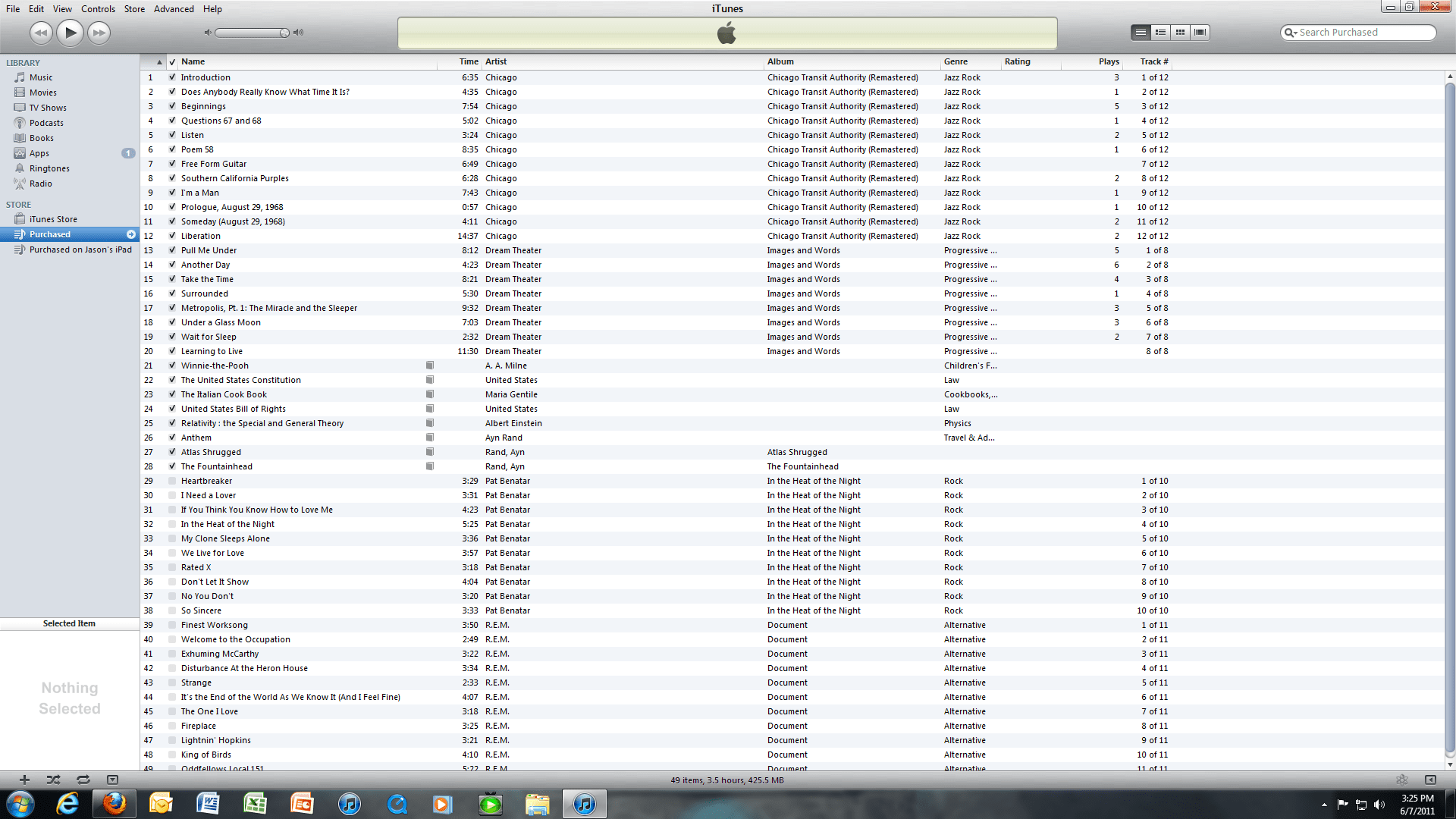Click the arrow beside Purchased

click(130, 234)
